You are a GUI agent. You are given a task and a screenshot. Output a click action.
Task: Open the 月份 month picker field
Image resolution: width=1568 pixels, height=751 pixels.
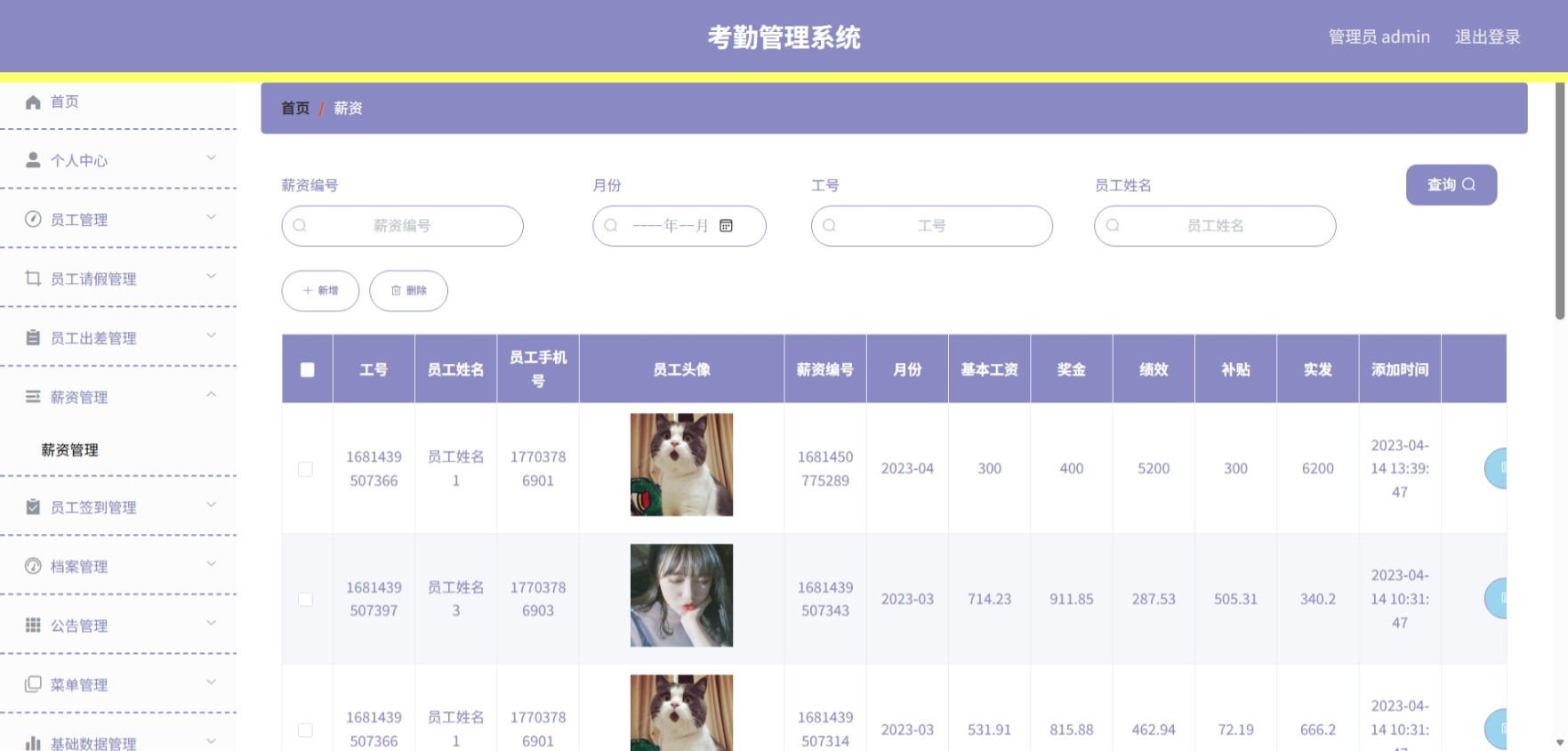click(679, 226)
